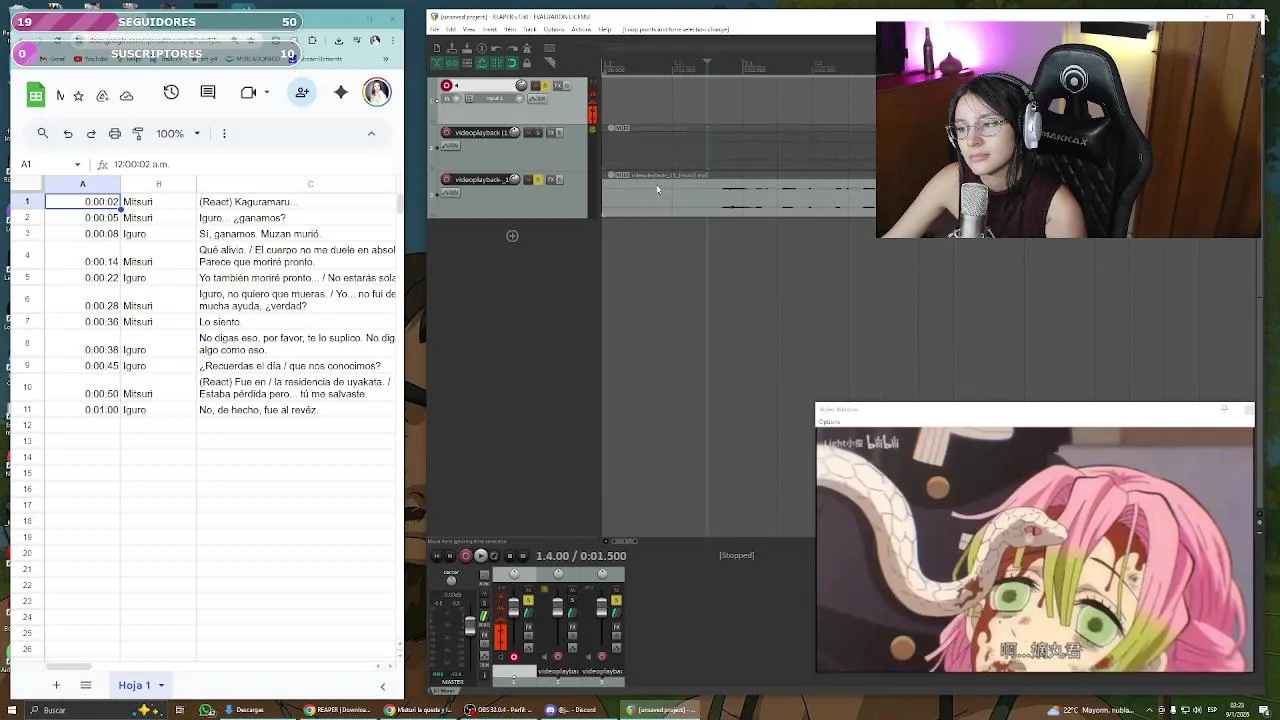Open Google account avatar in Sheets
This screenshot has height=720, width=1280.
coord(377,92)
